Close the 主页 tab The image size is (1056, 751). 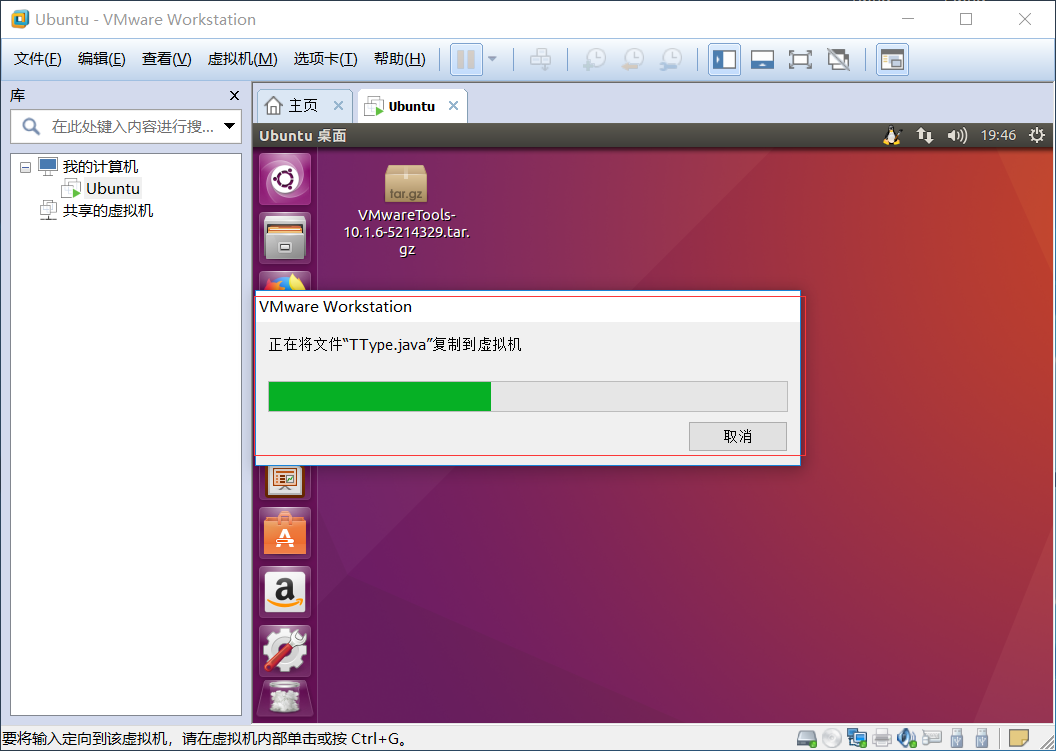tap(338, 106)
